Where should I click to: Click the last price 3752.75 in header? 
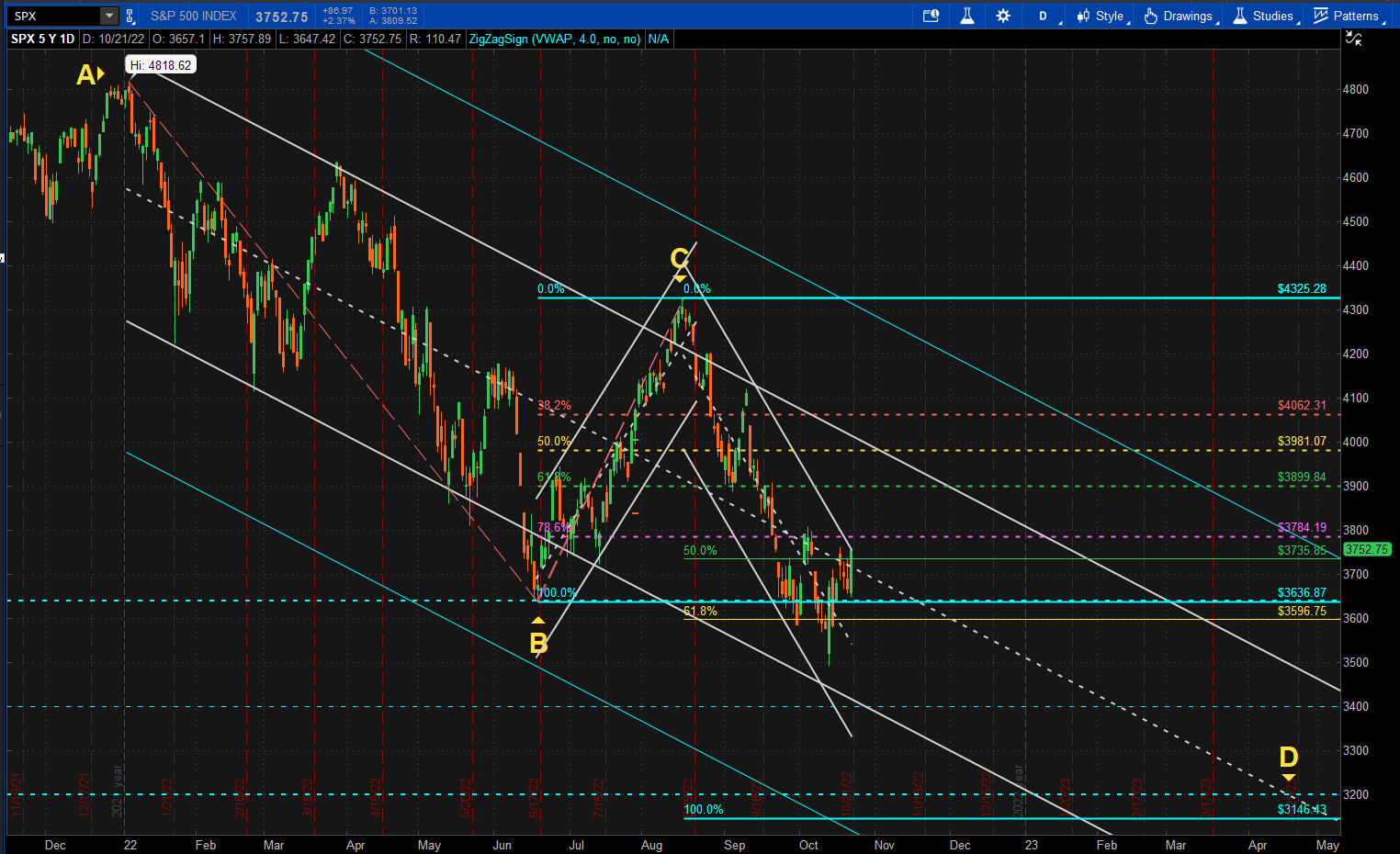coord(282,17)
